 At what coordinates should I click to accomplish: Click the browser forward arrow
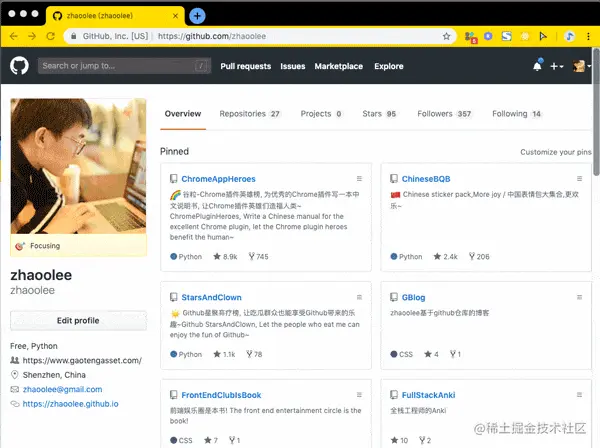tap(32, 36)
